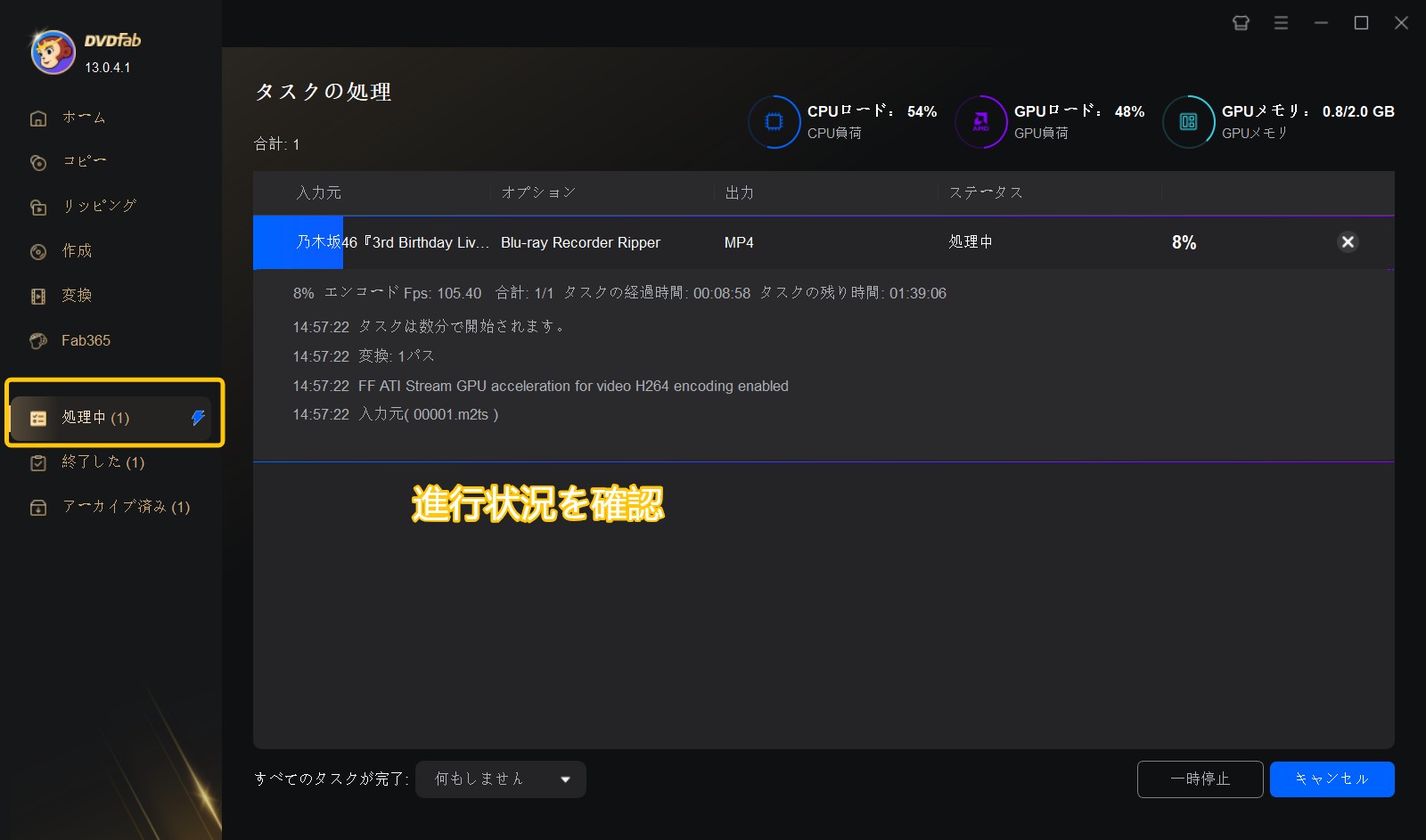1426x840 pixels.
Task: Click ステータス column header
Action: 985,192
